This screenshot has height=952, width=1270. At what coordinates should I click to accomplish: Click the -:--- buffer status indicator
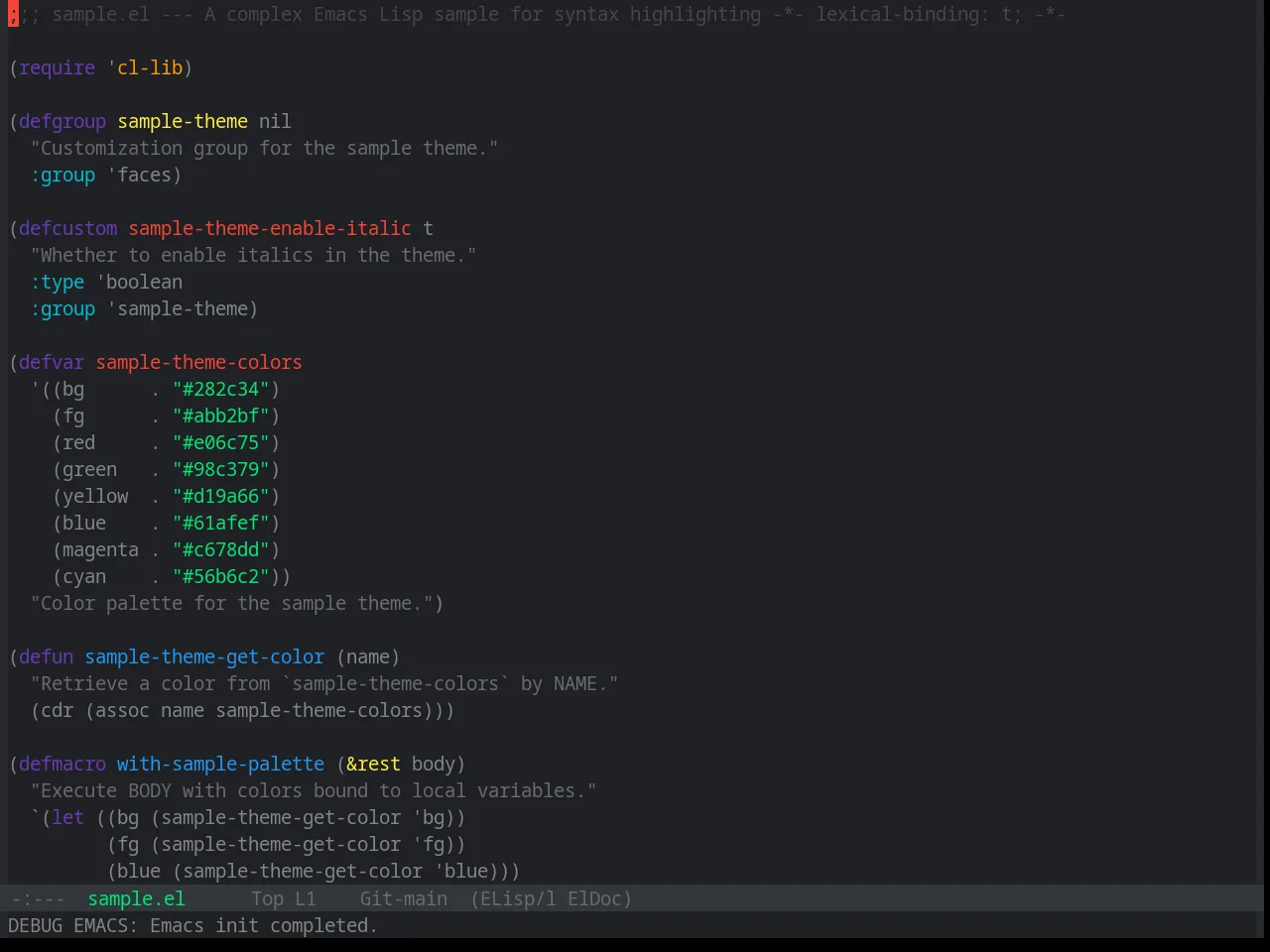(x=38, y=898)
